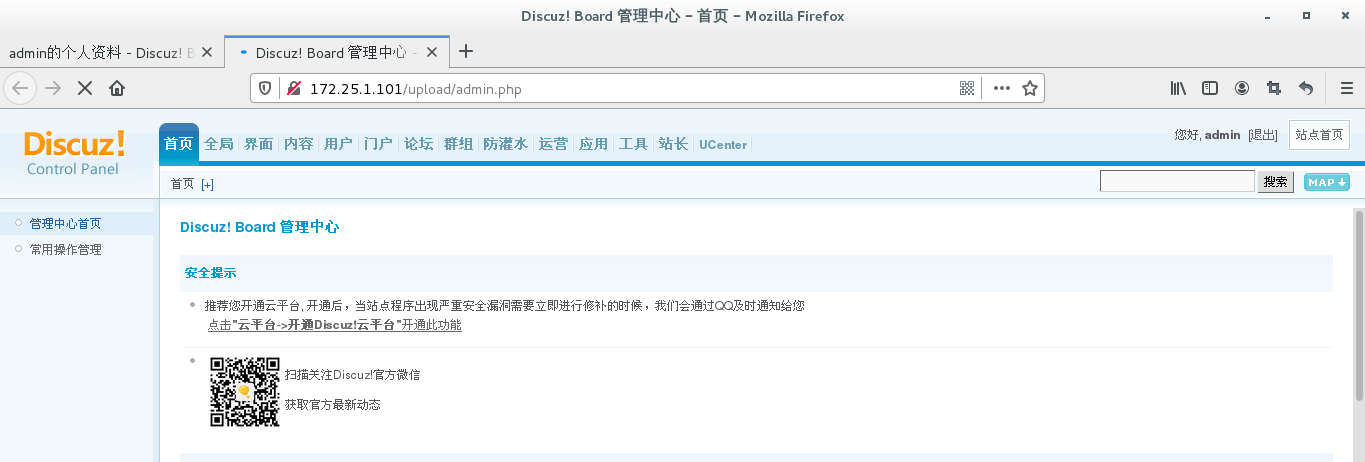Click the 安全提示 section heading
This screenshot has height=462, width=1365.
coord(210,272)
